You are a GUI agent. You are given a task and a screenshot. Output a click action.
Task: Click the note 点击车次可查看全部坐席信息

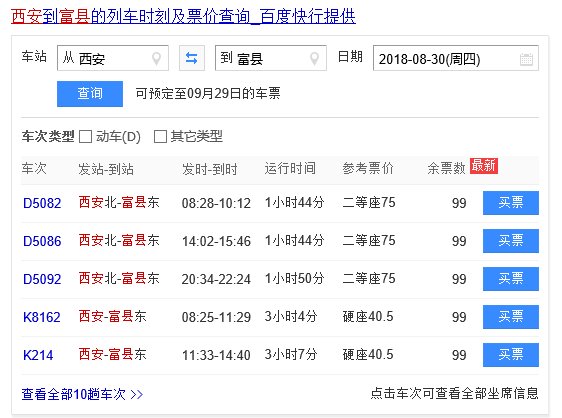454,393
